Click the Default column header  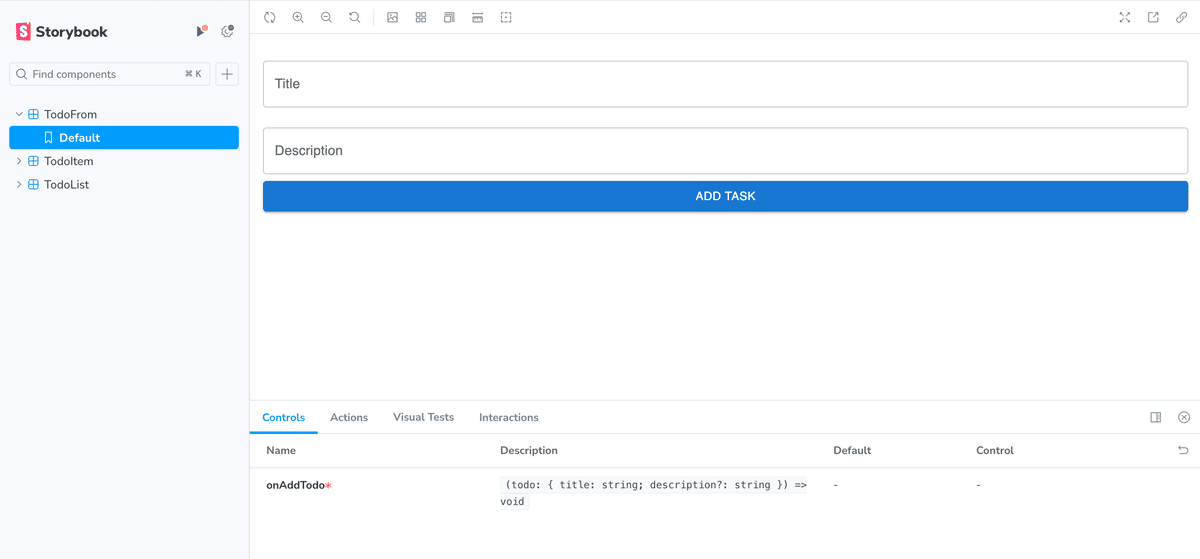pos(852,451)
